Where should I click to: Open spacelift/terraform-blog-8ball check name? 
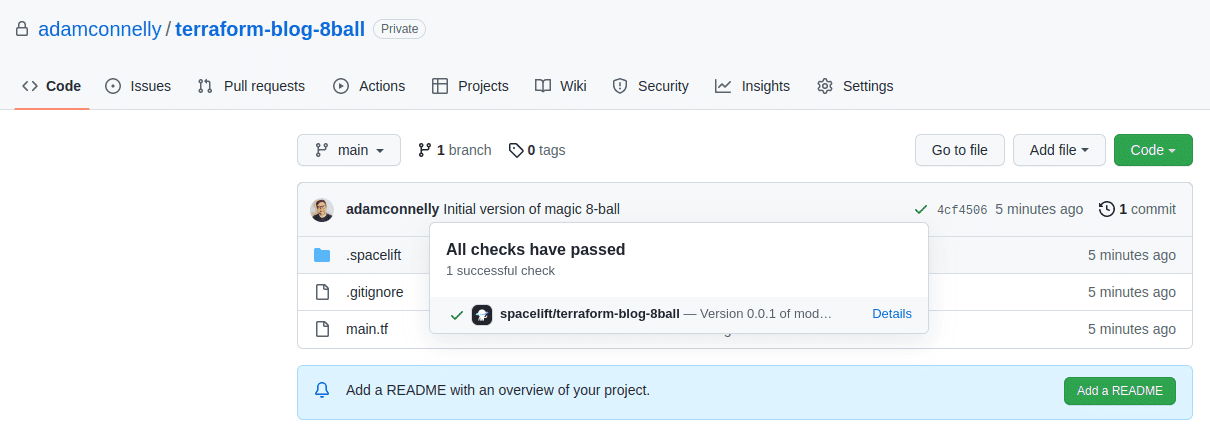[x=590, y=314]
